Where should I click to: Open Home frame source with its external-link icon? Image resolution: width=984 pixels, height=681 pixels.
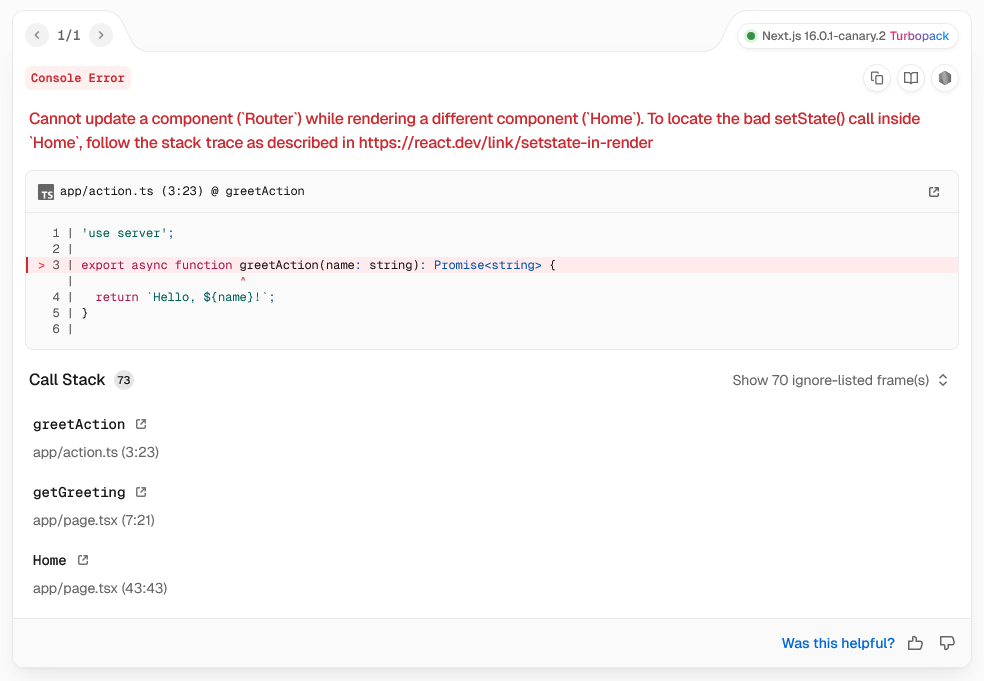pos(81,560)
